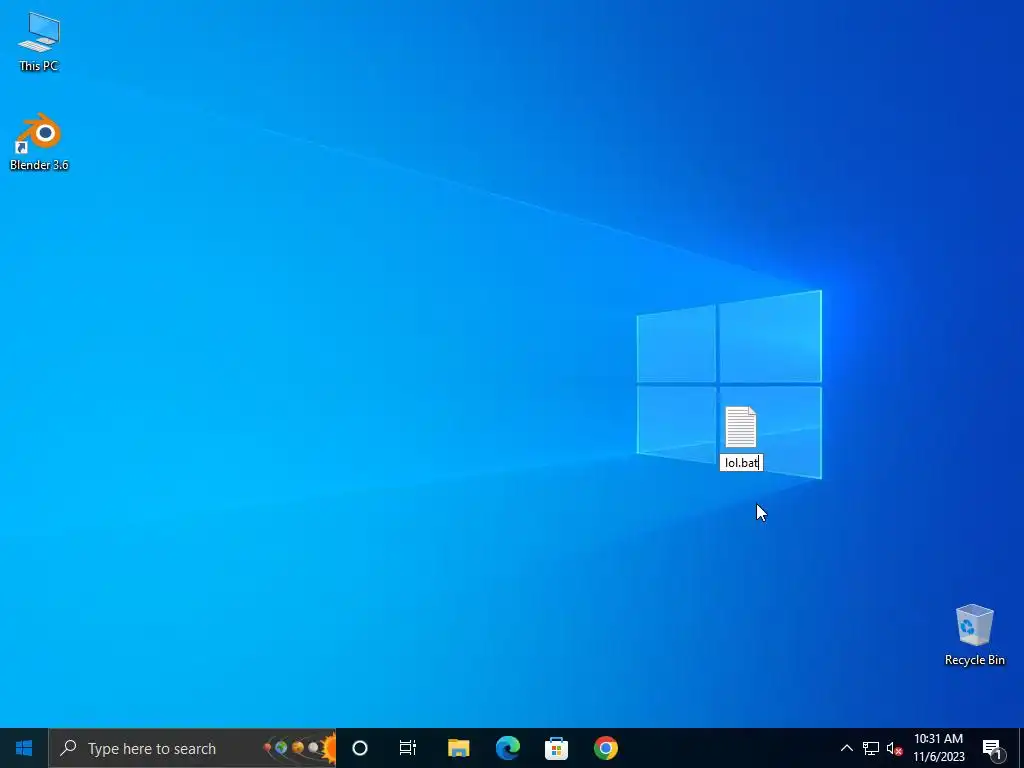
Task: Select the This PC desktop icon
Action: [39, 41]
